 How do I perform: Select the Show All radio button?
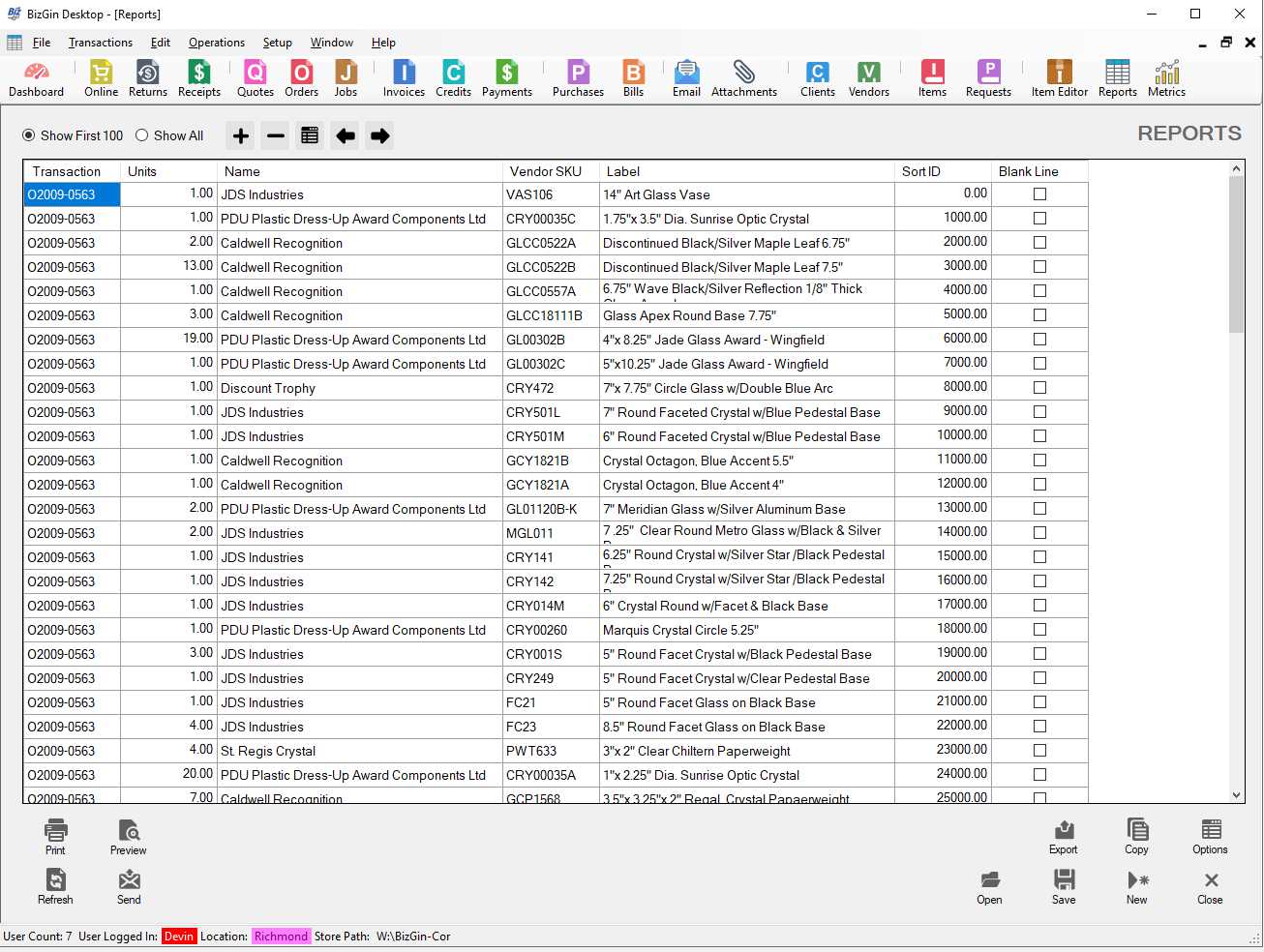click(x=142, y=135)
